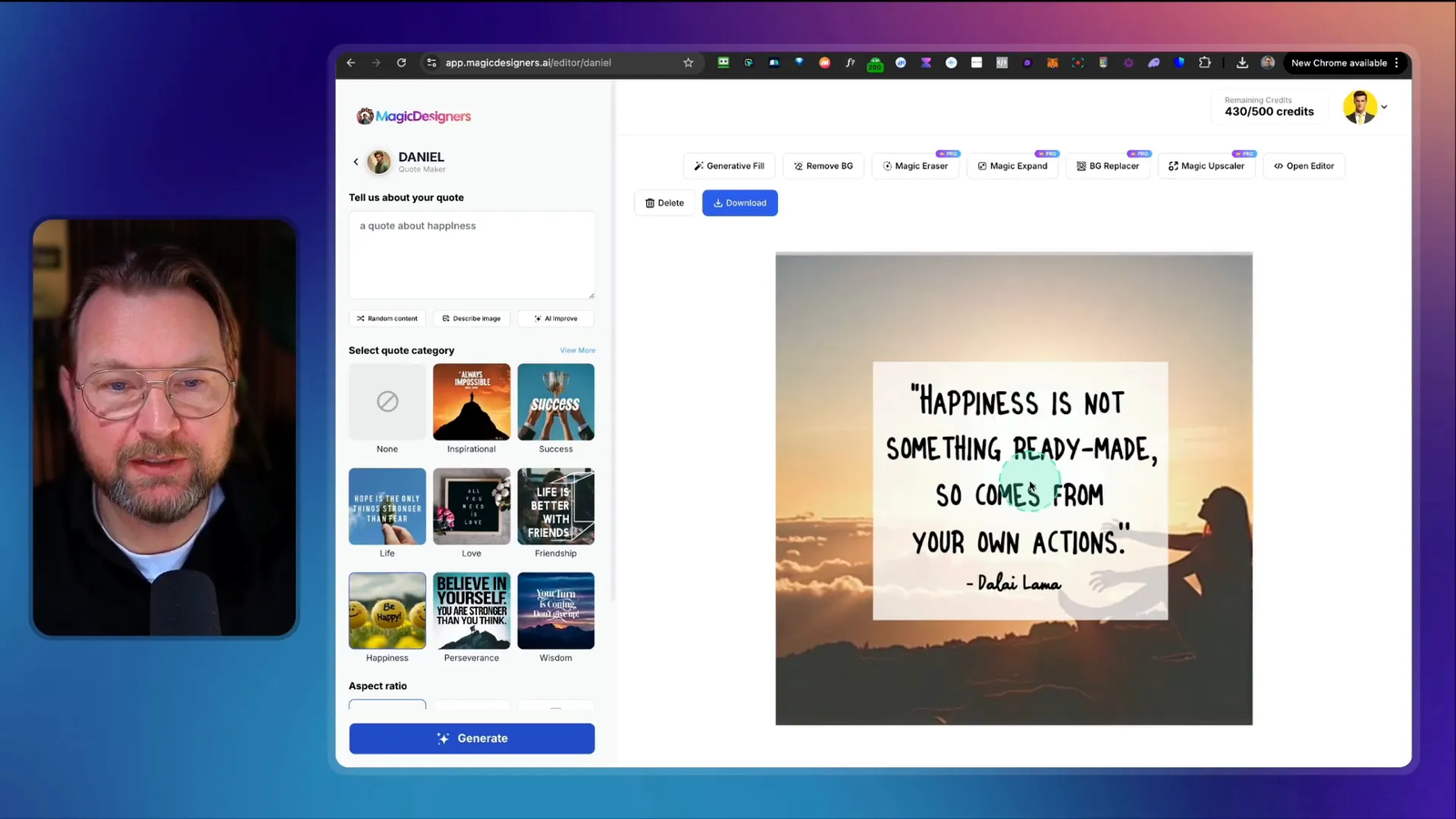Select the None quote category
The width and height of the screenshot is (1456, 819).
point(388,401)
